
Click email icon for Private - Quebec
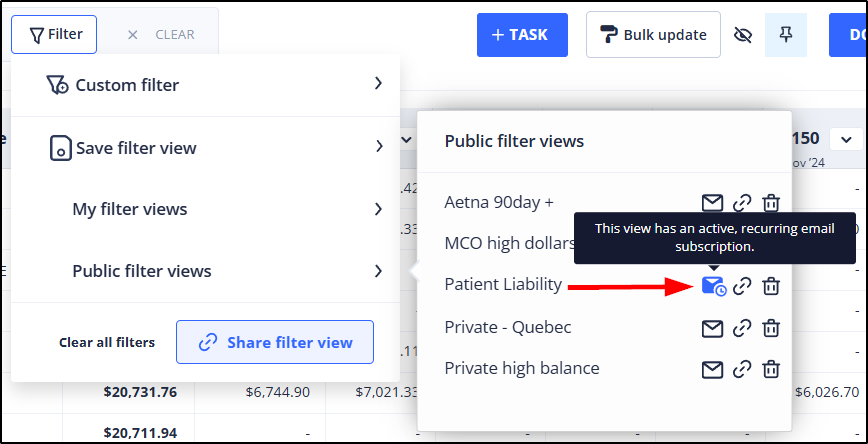pos(711,328)
